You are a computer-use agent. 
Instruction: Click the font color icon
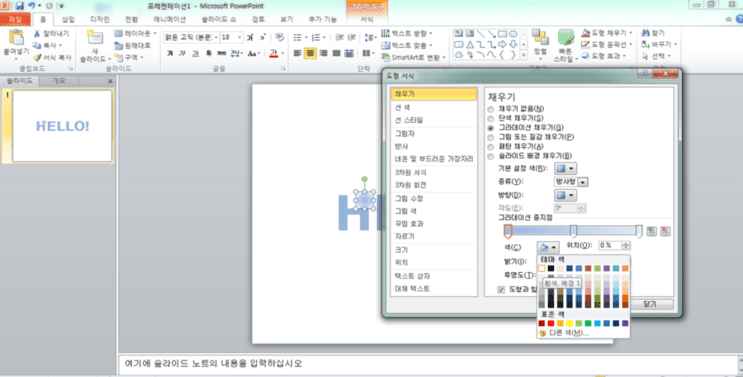pos(273,54)
